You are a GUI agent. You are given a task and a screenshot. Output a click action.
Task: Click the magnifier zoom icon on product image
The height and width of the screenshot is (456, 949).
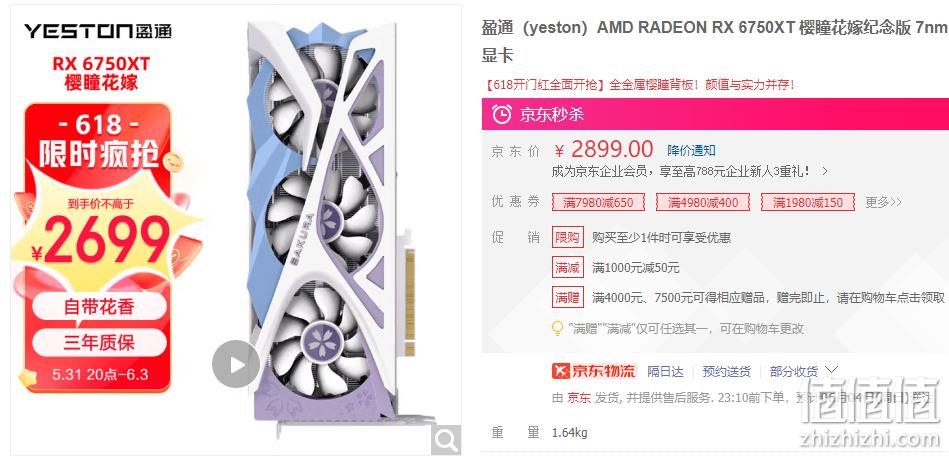tap(446, 440)
